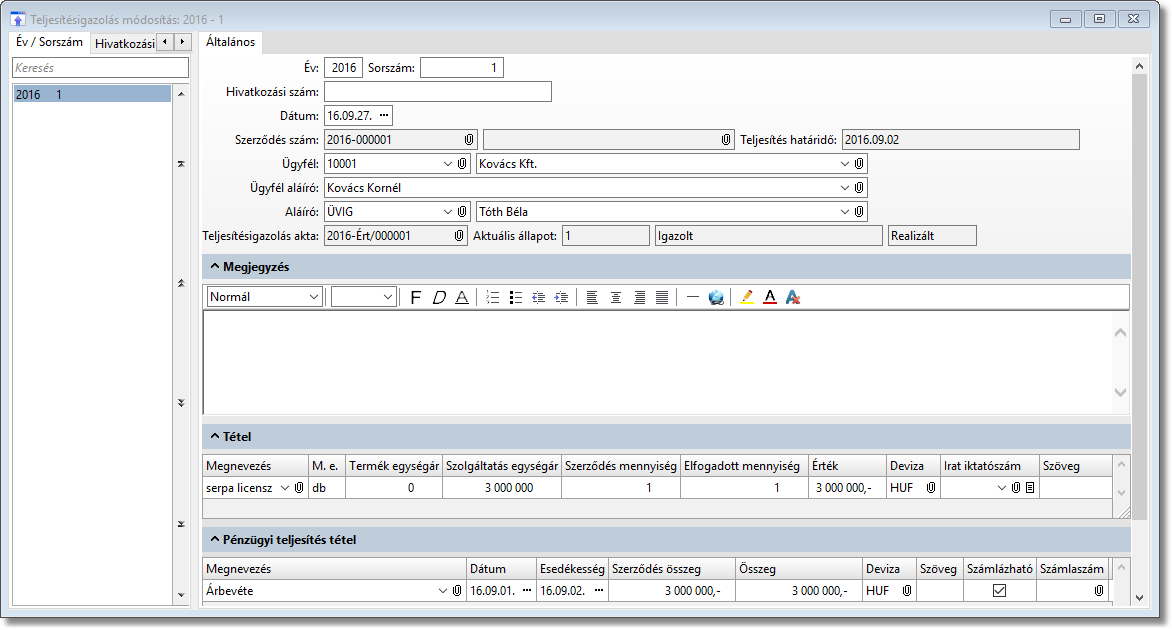Viewport: 1172px width, 630px height.
Task: Expand the Ügyfél aláíró dropdown
Action: (x=845, y=188)
